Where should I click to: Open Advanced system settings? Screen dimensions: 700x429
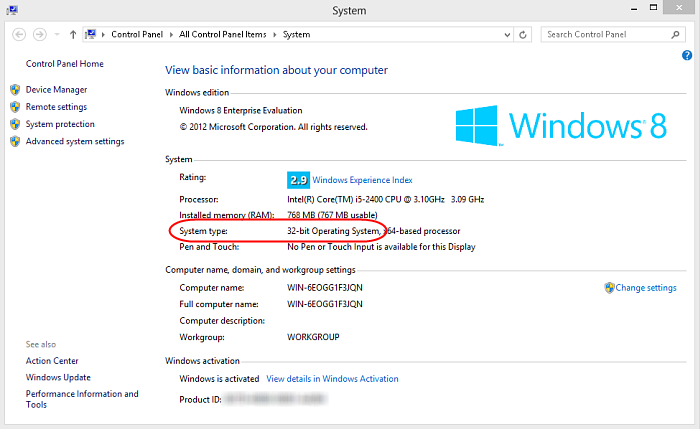pos(75,142)
